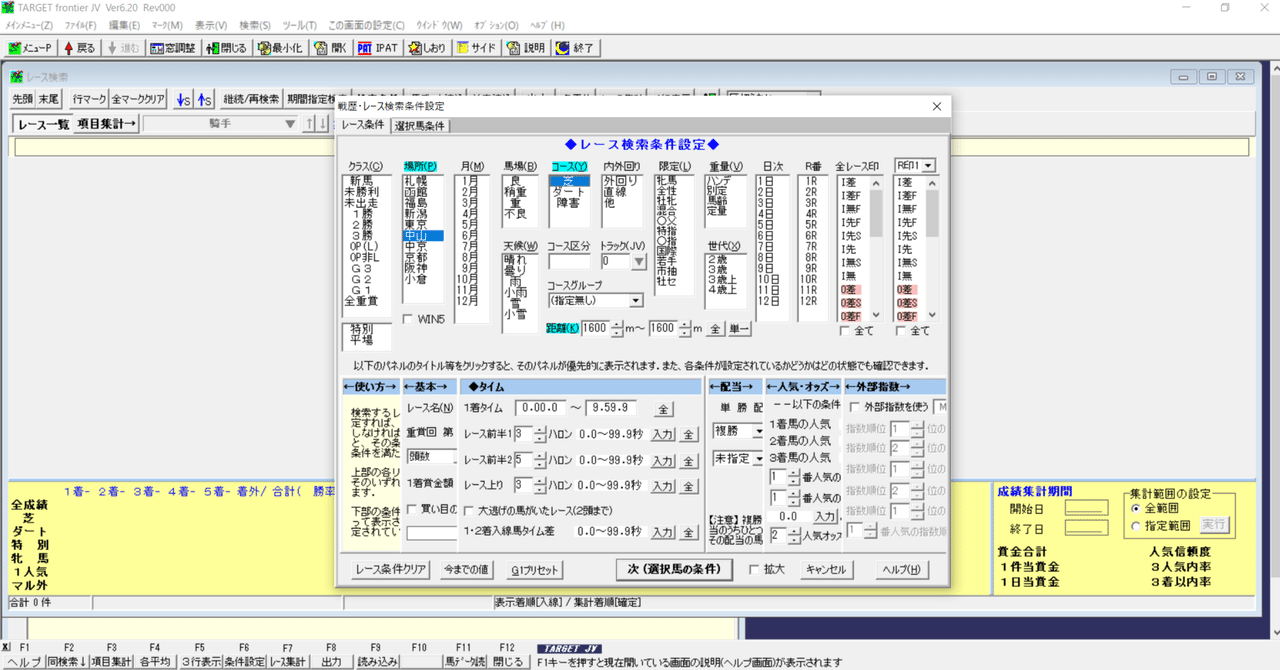
Task: Click the 開く toolbar button
Action: click(330, 47)
